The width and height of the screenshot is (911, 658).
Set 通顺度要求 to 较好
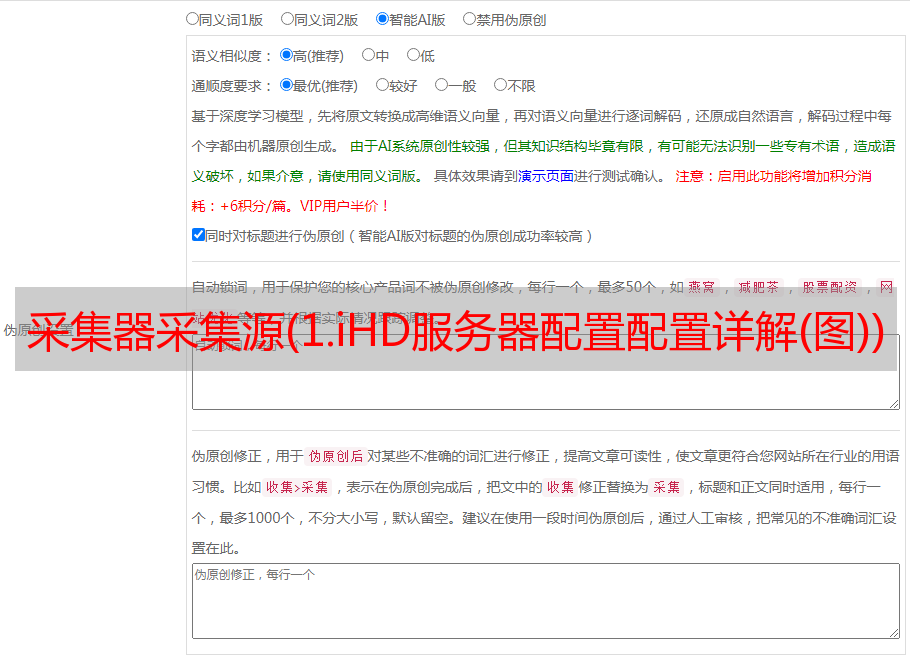click(382, 85)
